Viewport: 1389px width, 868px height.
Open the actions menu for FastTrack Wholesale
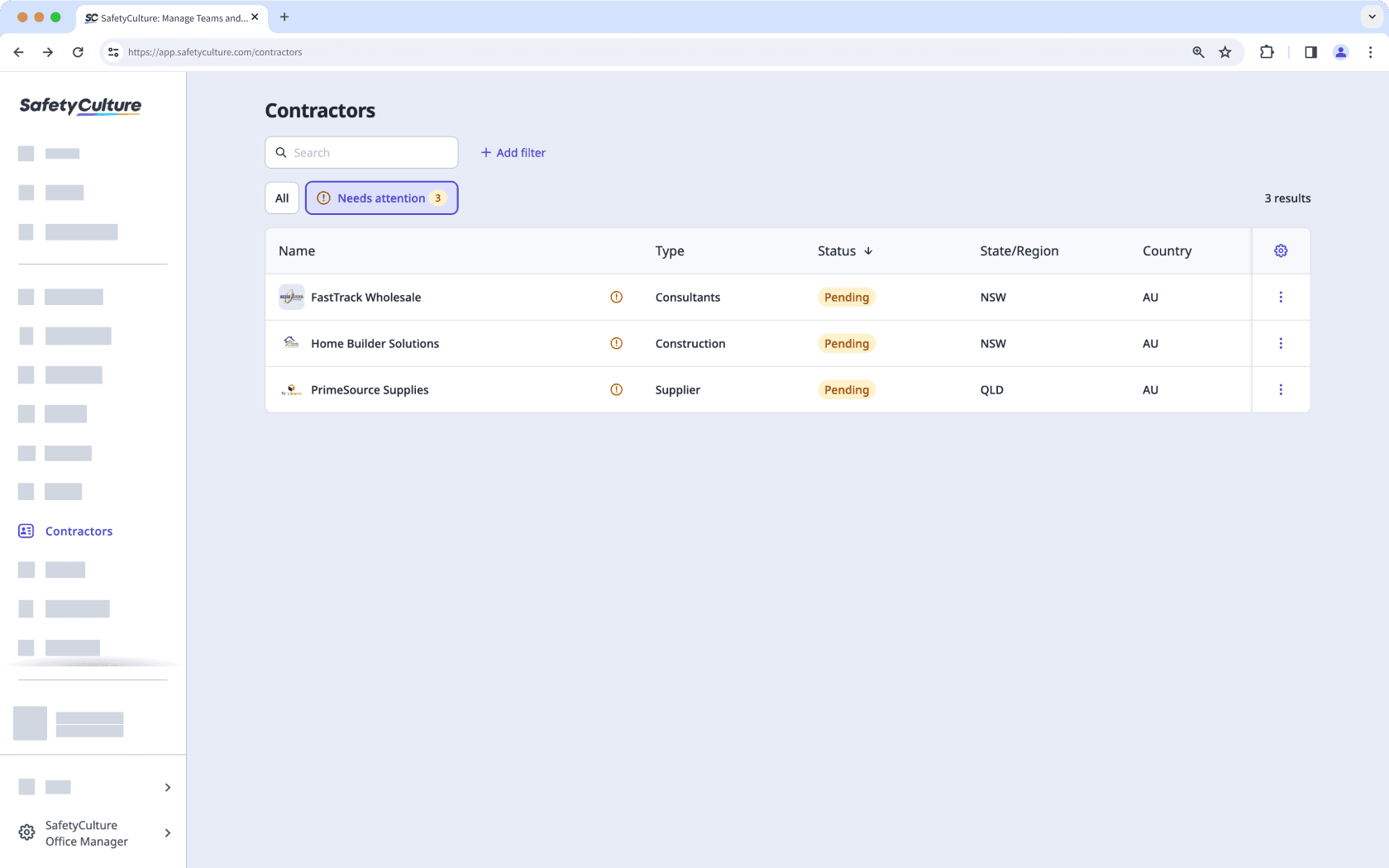[1282, 297]
